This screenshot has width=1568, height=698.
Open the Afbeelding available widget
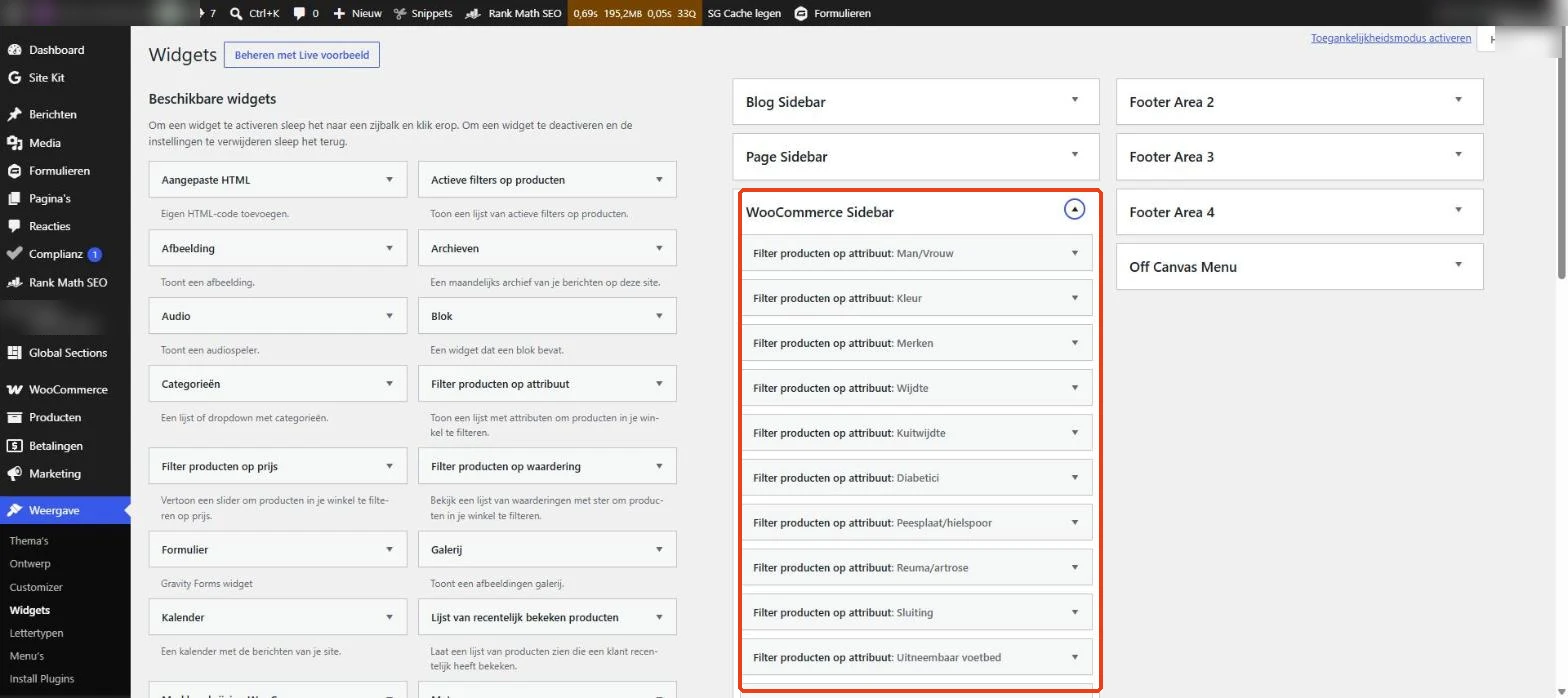tap(278, 248)
